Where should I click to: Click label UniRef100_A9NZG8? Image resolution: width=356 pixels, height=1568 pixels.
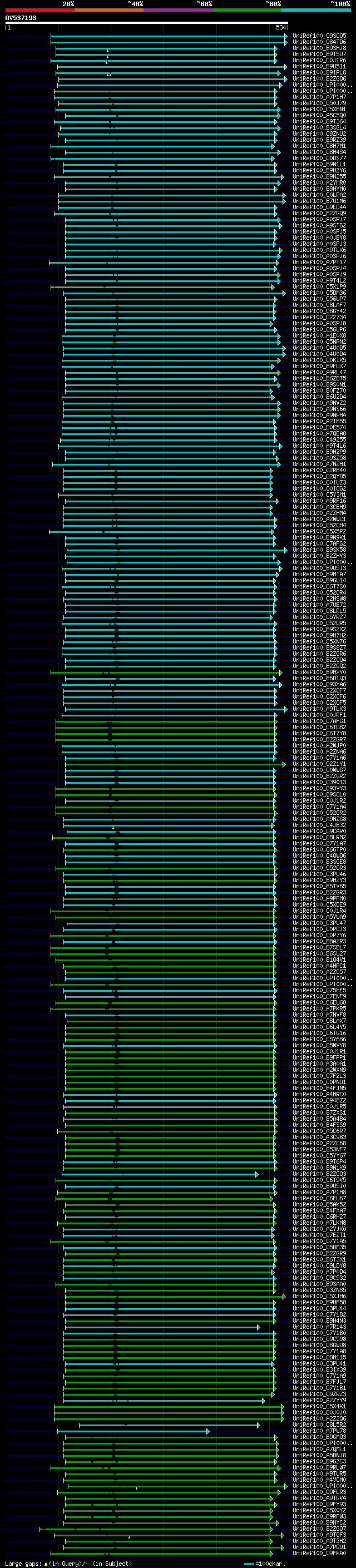point(319,819)
